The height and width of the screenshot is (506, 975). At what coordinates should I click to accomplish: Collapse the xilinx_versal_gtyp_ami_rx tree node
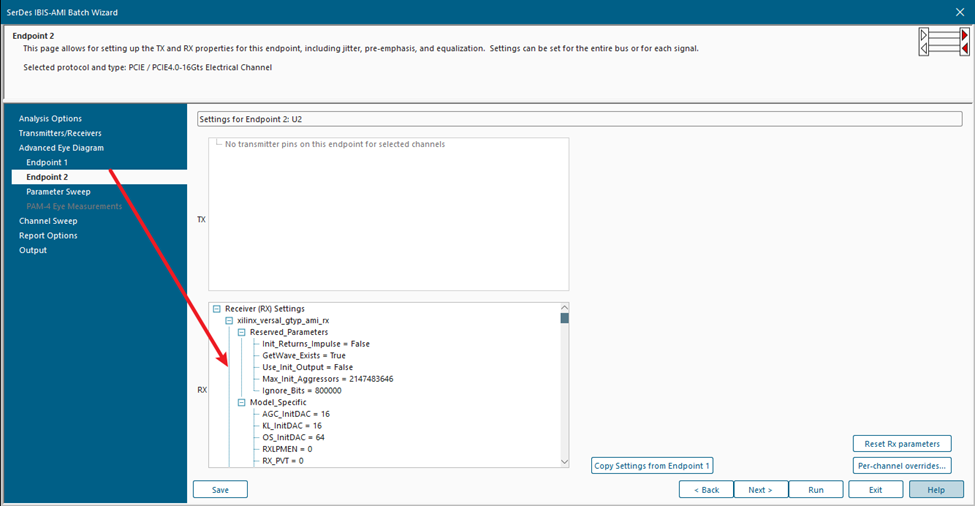click(229, 320)
